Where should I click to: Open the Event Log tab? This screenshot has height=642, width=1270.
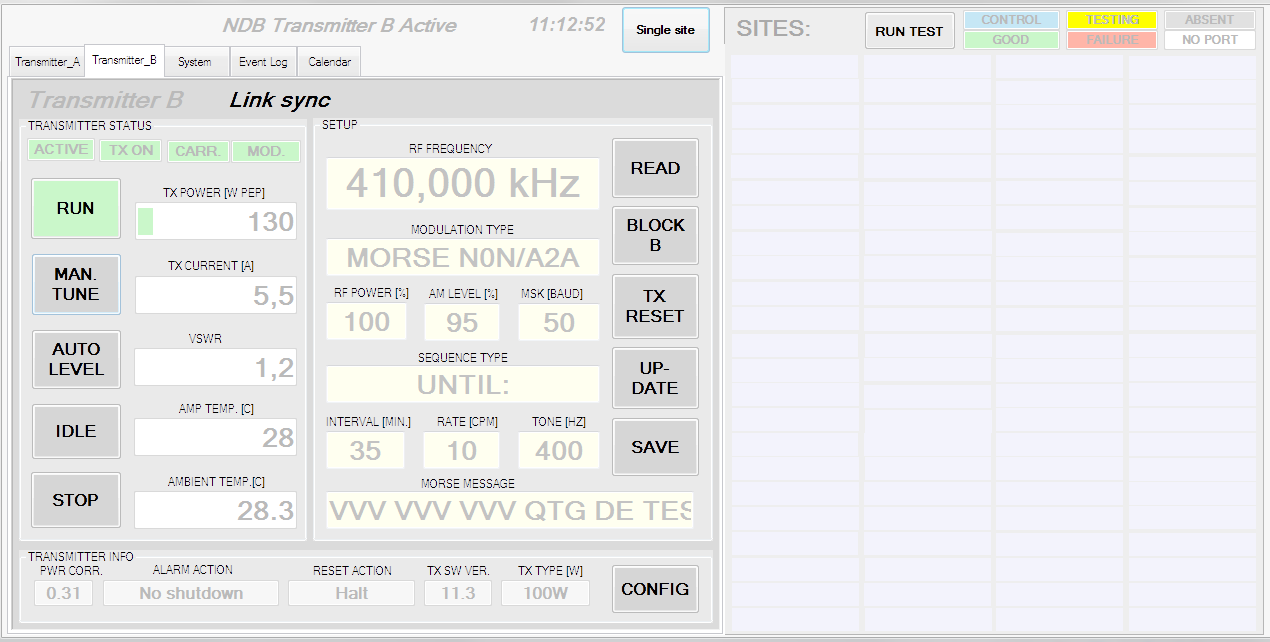(263, 62)
